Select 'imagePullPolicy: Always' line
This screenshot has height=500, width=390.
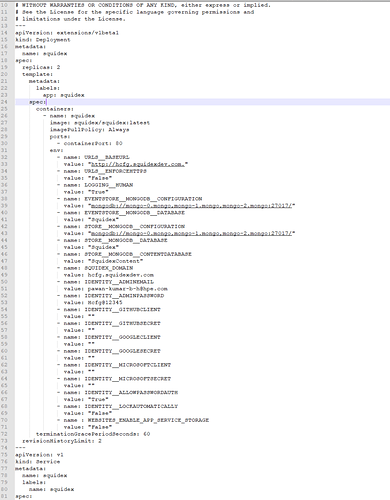click(90, 130)
